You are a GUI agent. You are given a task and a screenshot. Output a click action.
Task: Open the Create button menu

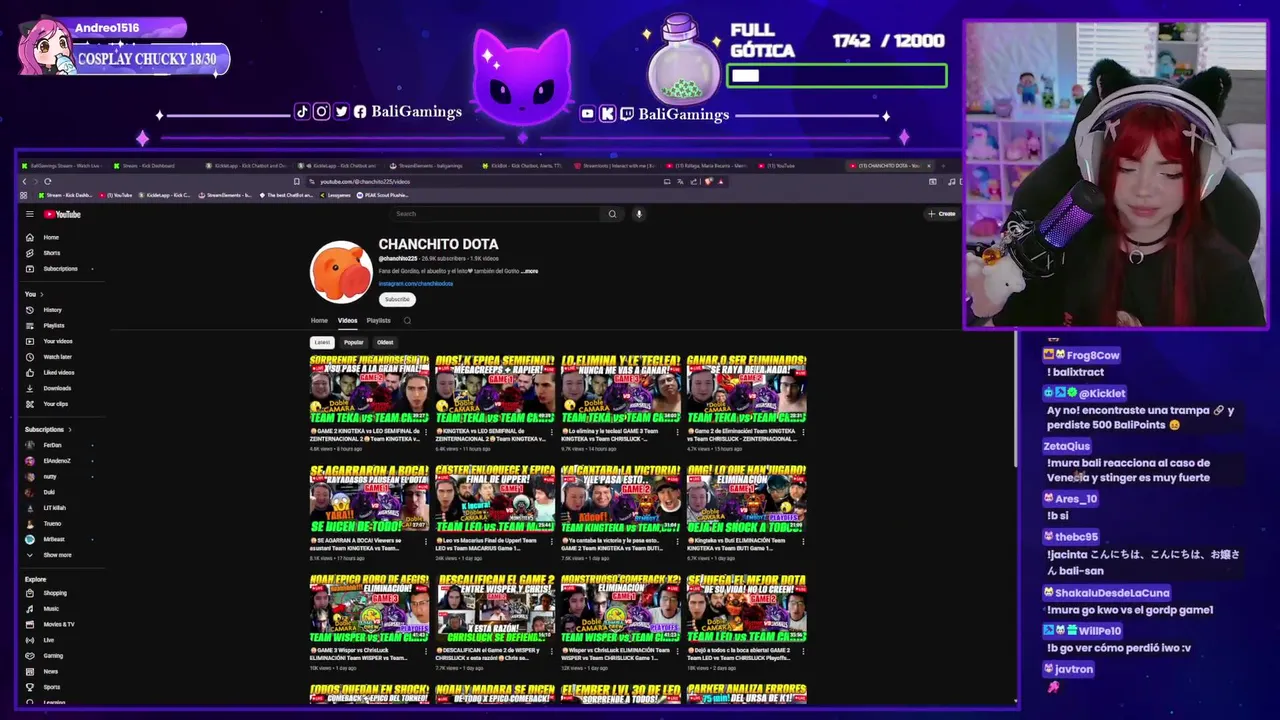[941, 214]
